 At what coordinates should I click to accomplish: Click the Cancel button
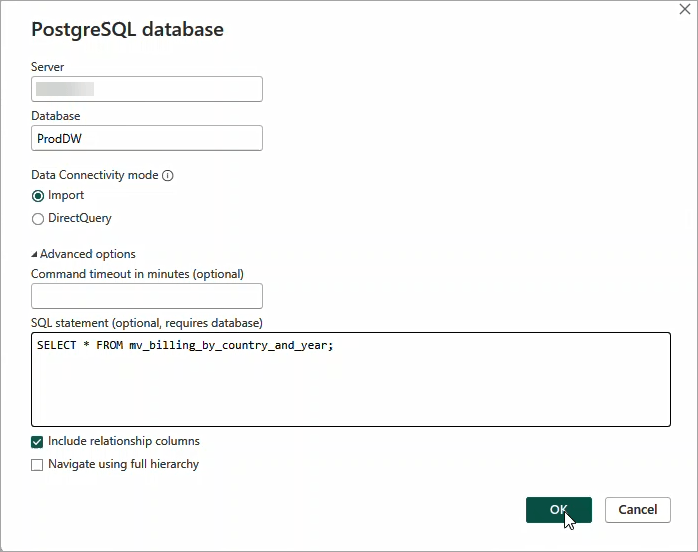[x=637, y=510]
